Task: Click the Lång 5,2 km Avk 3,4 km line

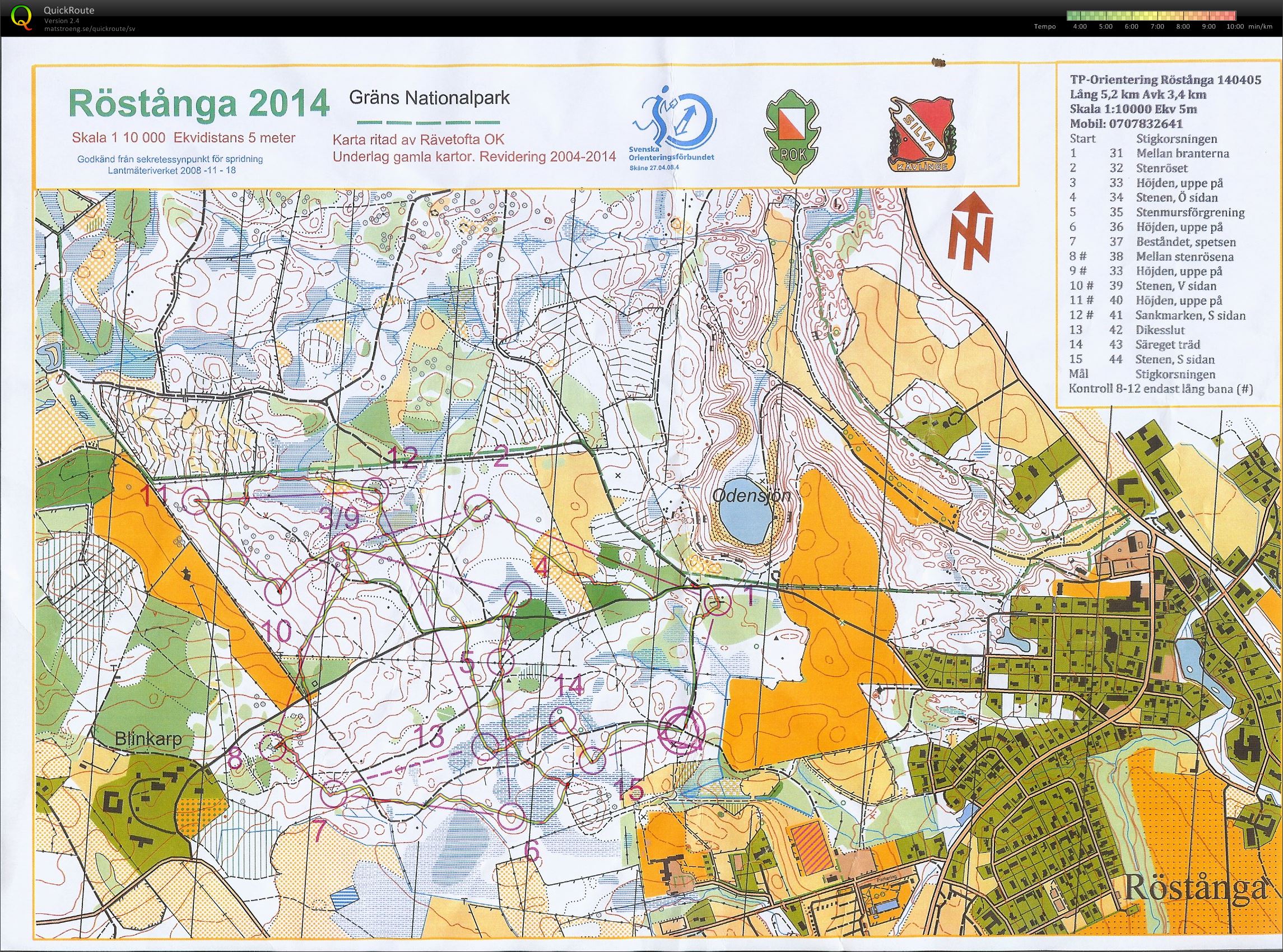Action: point(1138,95)
